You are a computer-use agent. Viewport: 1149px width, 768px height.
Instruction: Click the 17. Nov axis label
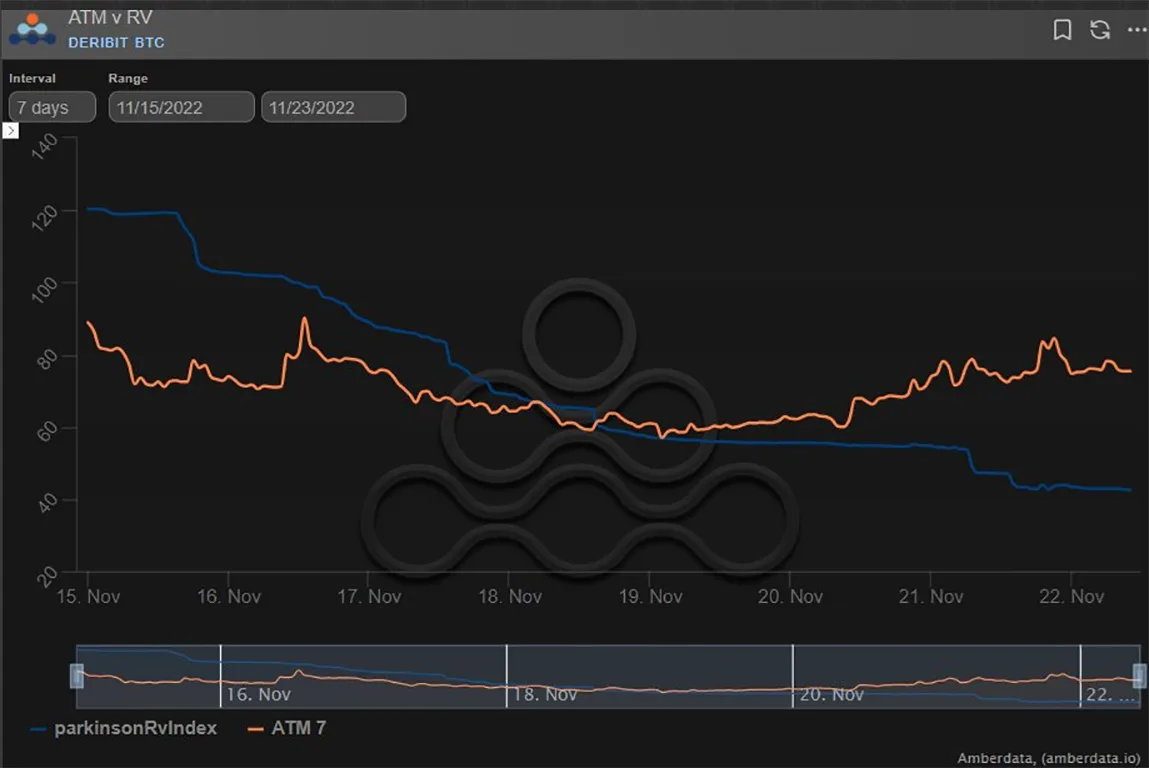(x=369, y=597)
